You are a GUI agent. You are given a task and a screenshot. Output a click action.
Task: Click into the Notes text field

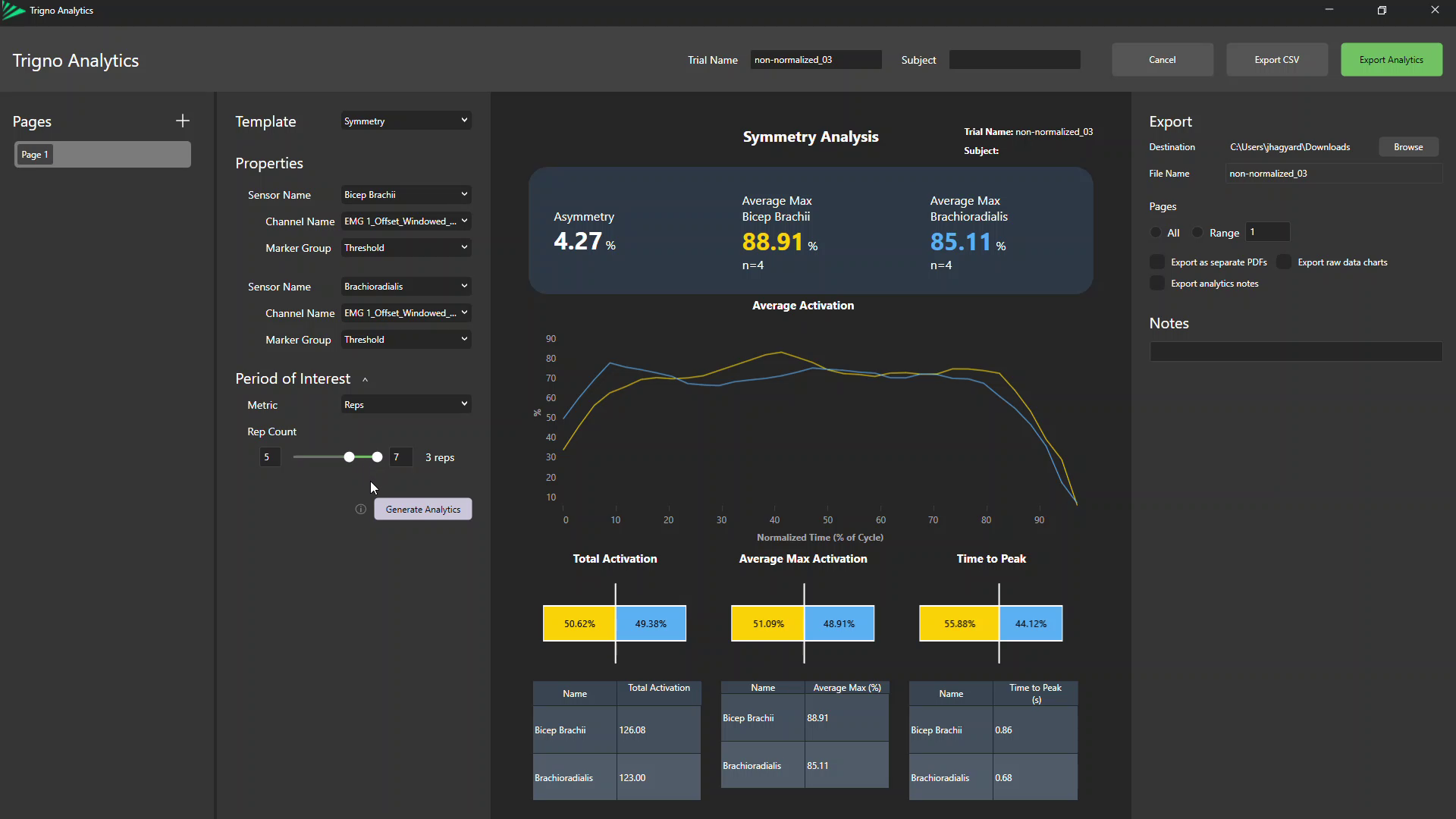click(1295, 352)
